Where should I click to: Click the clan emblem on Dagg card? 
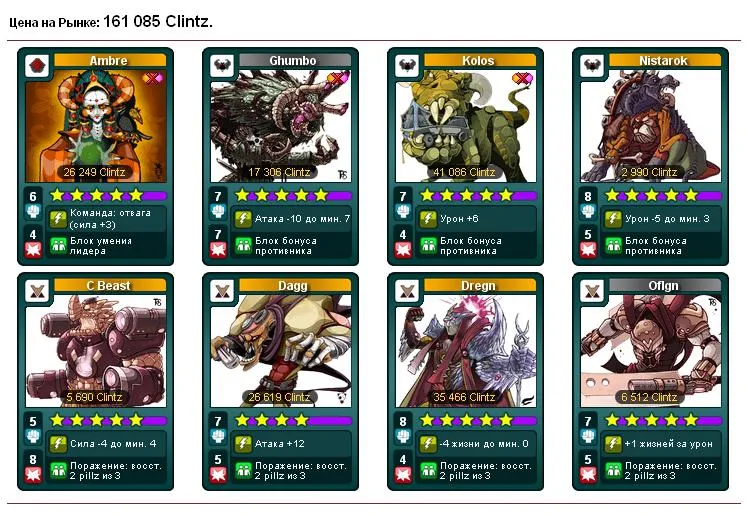point(222,290)
